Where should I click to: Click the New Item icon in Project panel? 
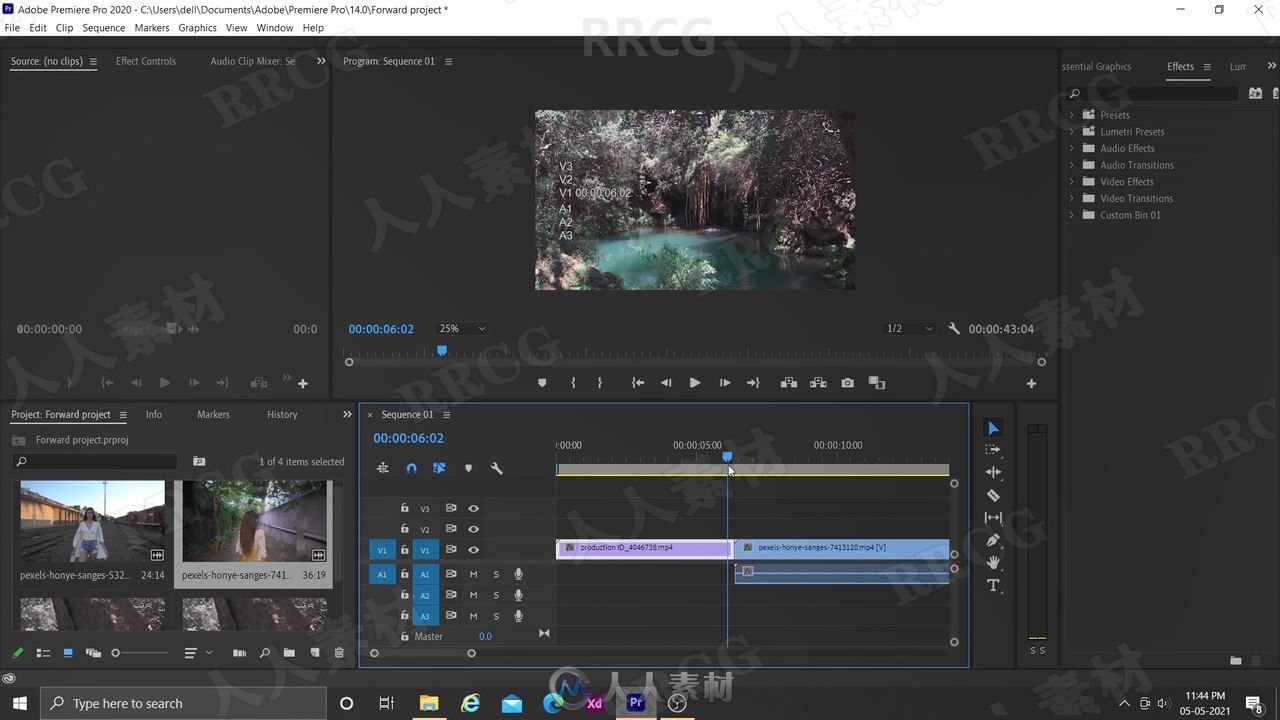[x=314, y=653]
